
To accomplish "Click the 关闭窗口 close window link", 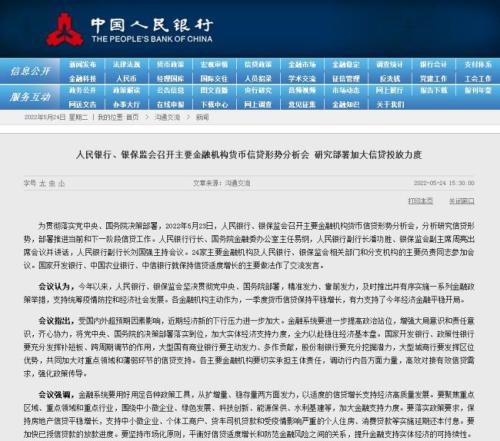I will [462, 201].
